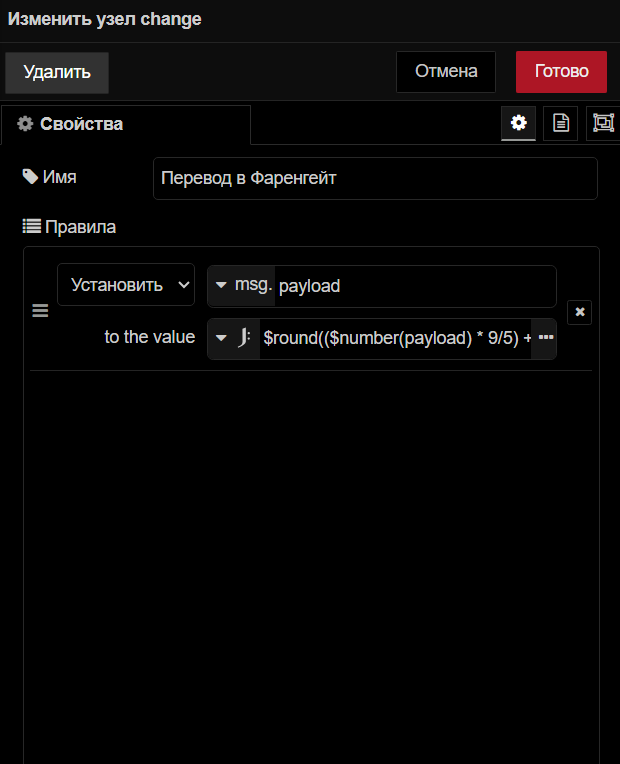Switch to the Свойства tab
The height and width of the screenshot is (764, 620).
coord(126,125)
